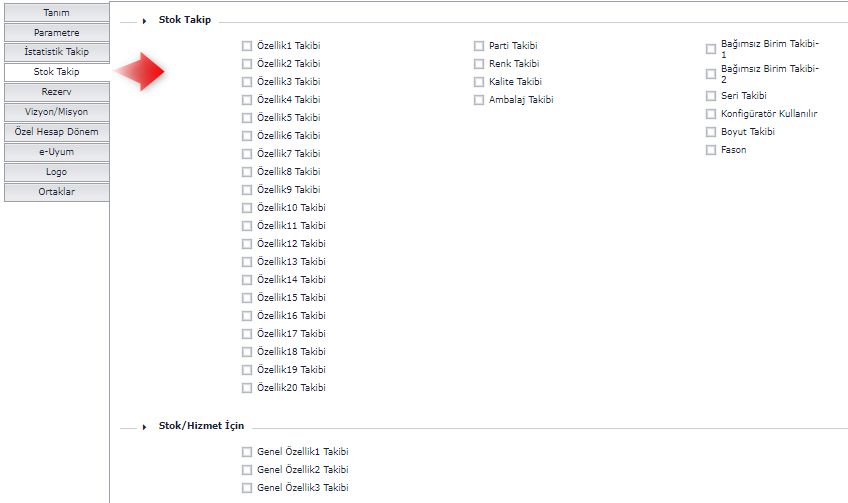The image size is (848, 503).
Task: Tick the Genel Özellik2 Takibi checkbox
Action: pyautogui.click(x=247, y=470)
